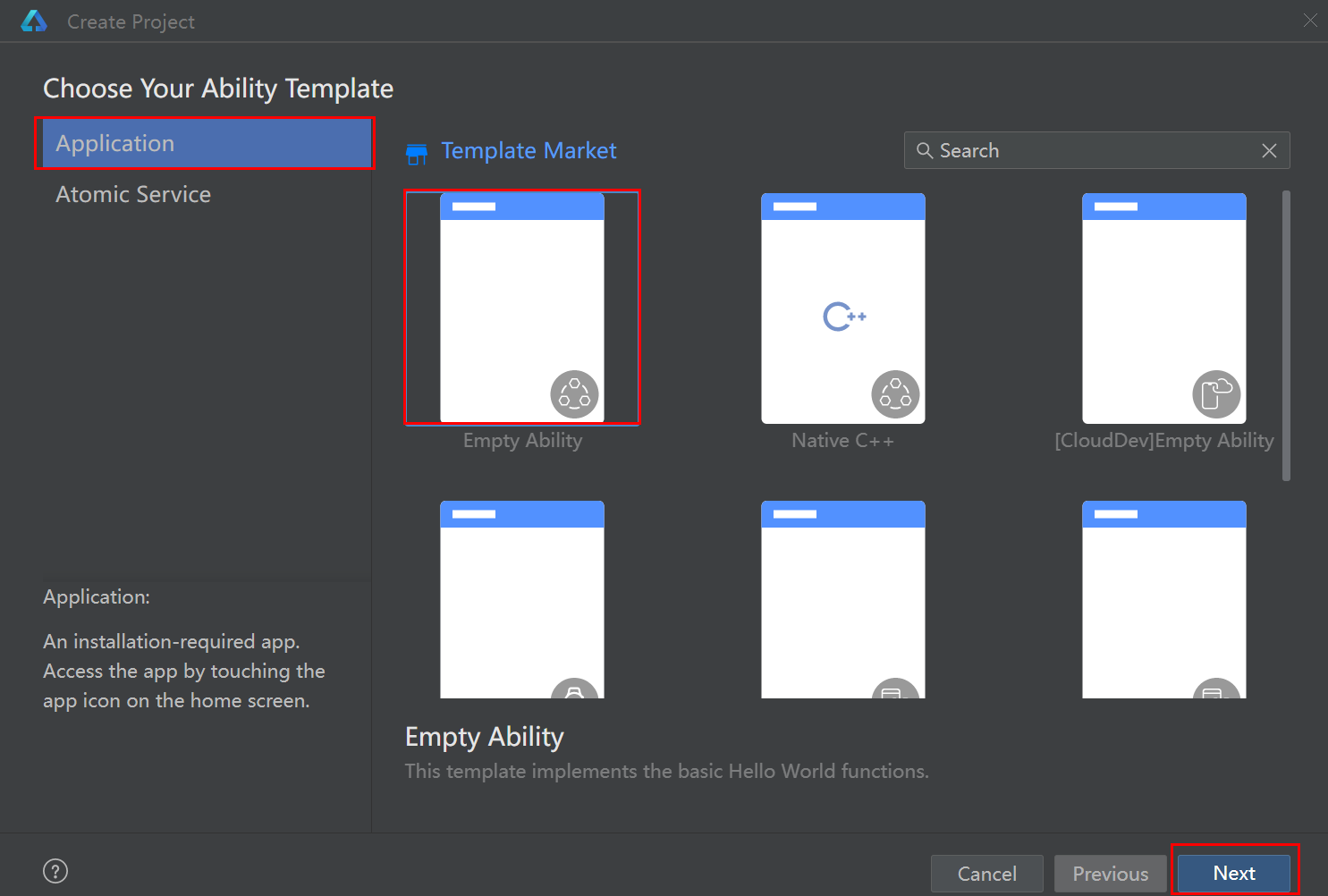This screenshot has height=896, width=1328.
Task: Click the round badge on Native C++ card
Action: (895, 393)
